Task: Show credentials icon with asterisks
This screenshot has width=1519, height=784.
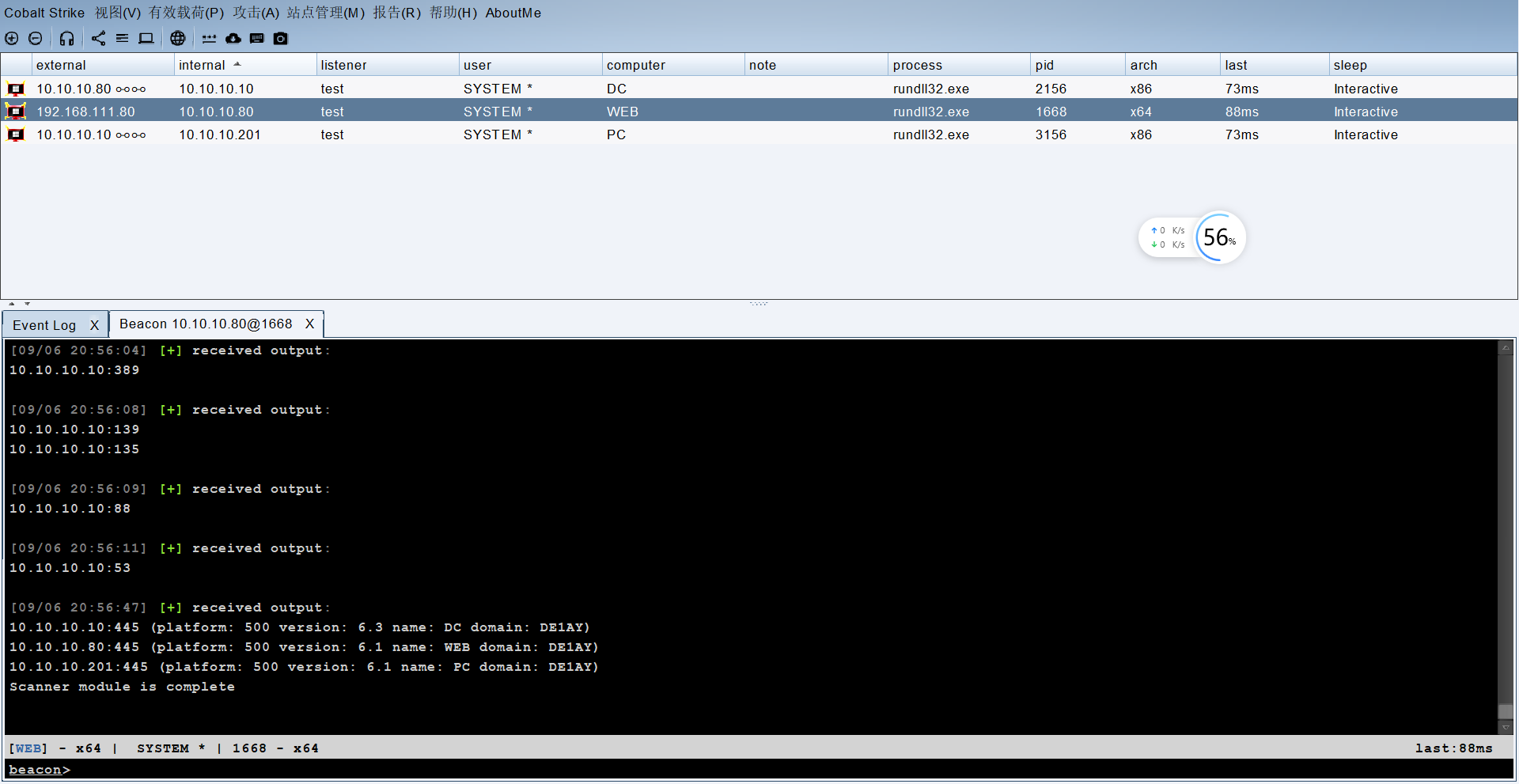Action: click(209, 38)
